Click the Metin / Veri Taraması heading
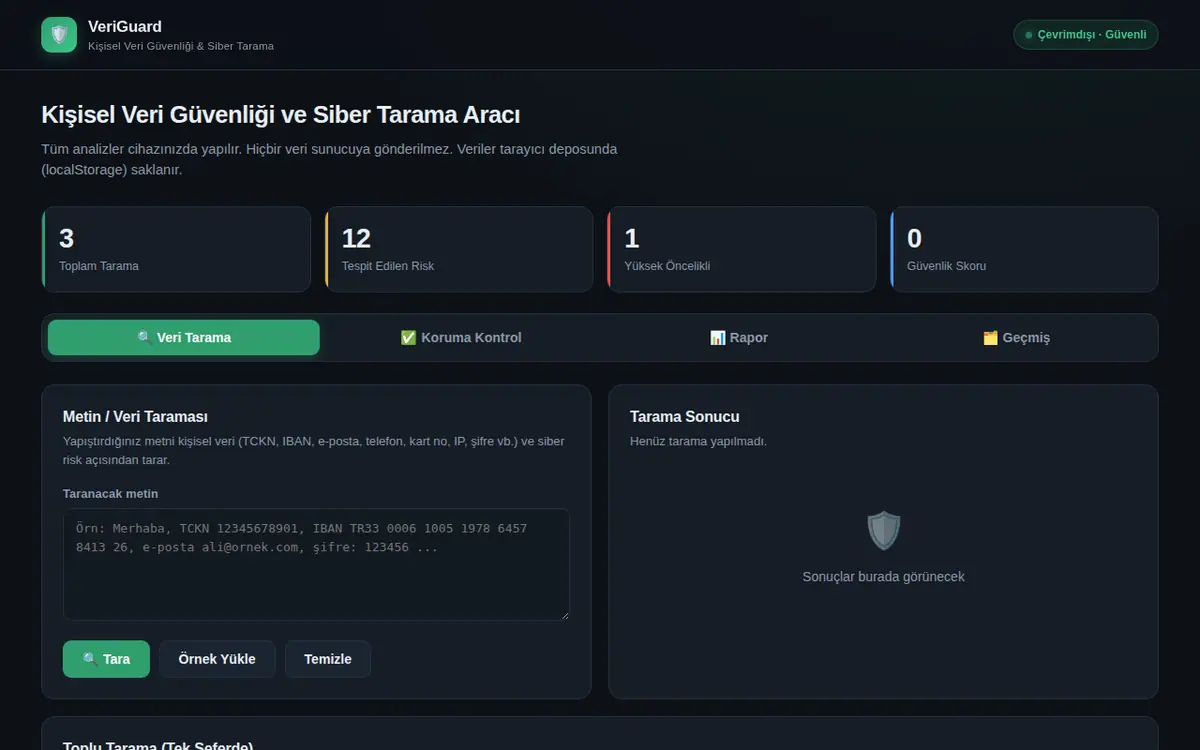 point(135,417)
